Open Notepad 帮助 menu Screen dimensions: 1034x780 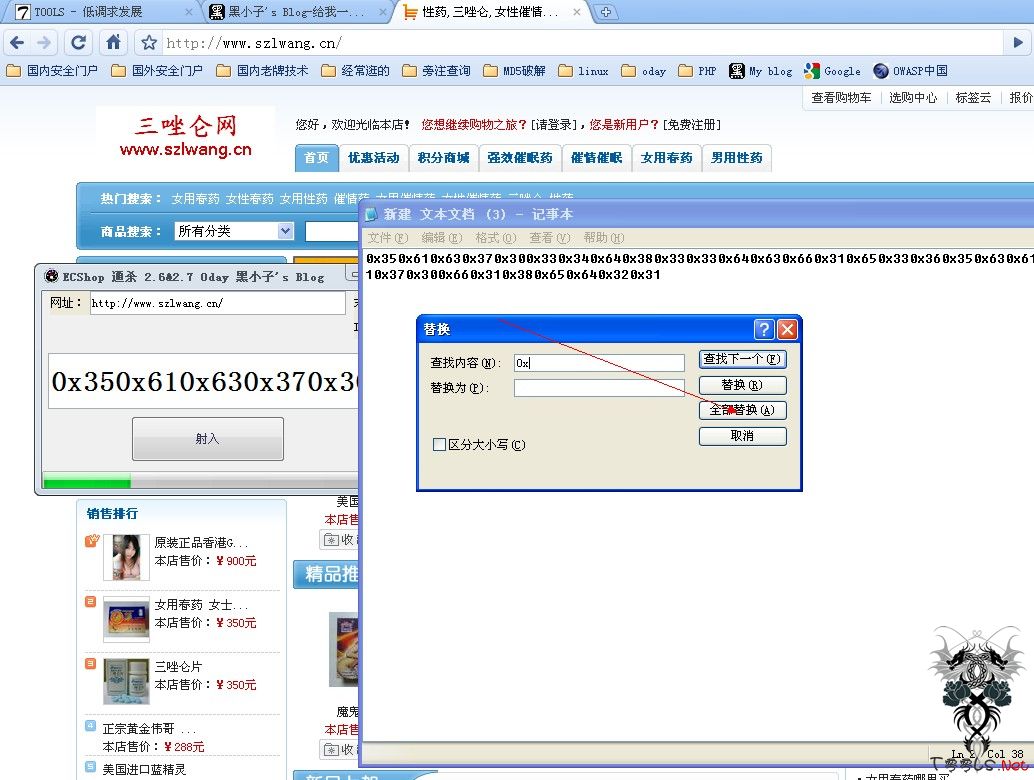pyautogui.click(x=603, y=237)
